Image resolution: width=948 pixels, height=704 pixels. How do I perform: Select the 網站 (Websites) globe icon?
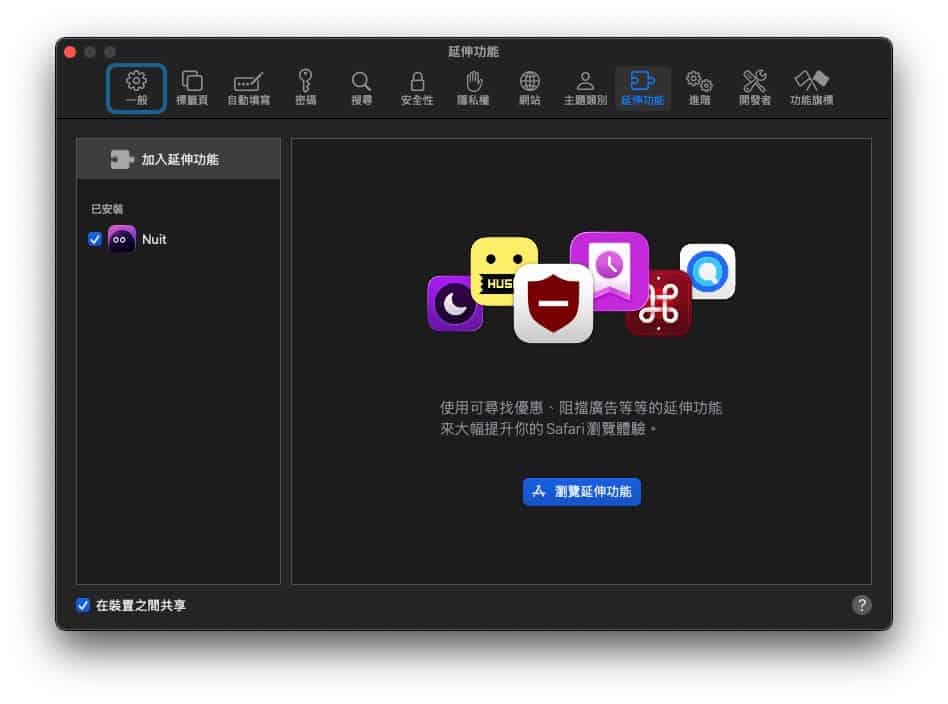[x=529, y=88]
